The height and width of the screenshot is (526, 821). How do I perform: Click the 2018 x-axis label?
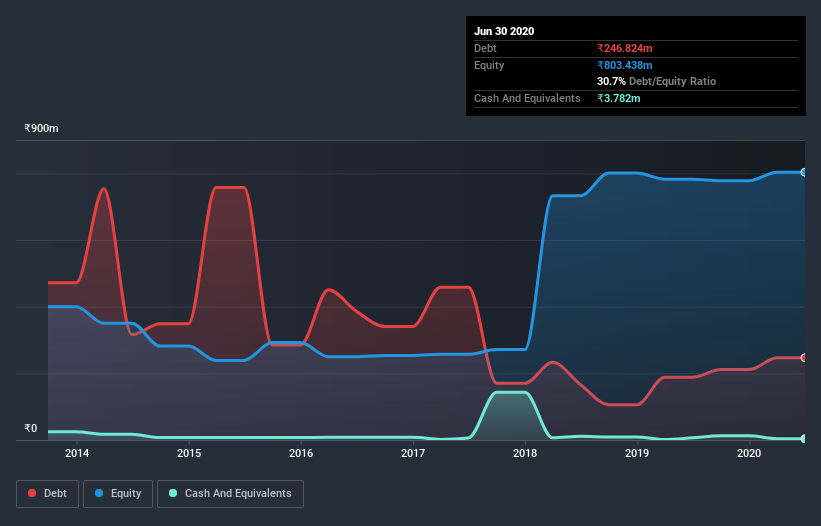525,453
